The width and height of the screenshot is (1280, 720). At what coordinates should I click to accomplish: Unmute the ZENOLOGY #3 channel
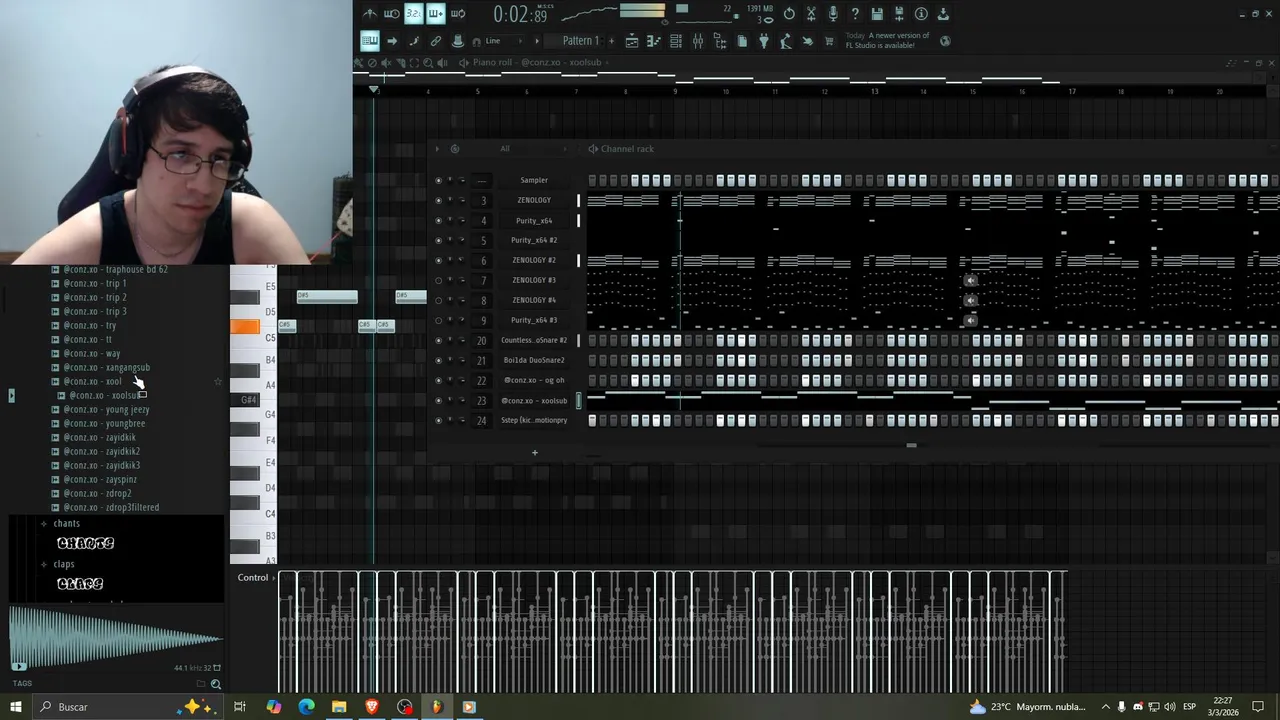click(438, 280)
